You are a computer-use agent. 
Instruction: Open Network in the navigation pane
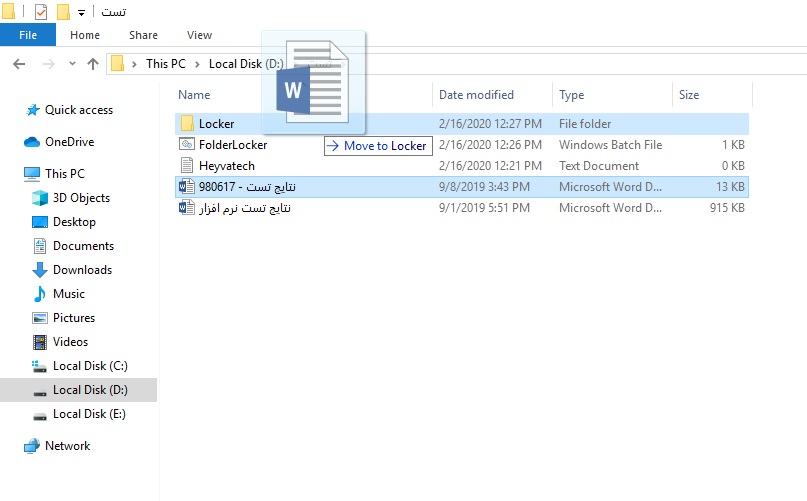tap(67, 446)
